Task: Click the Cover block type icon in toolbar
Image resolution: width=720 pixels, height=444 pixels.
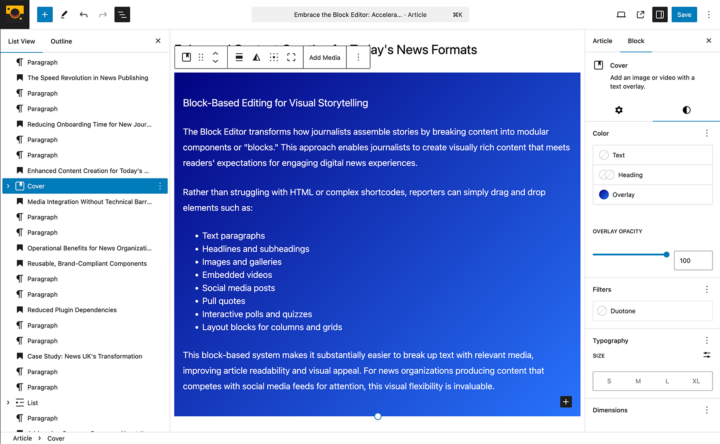Action: [186, 57]
